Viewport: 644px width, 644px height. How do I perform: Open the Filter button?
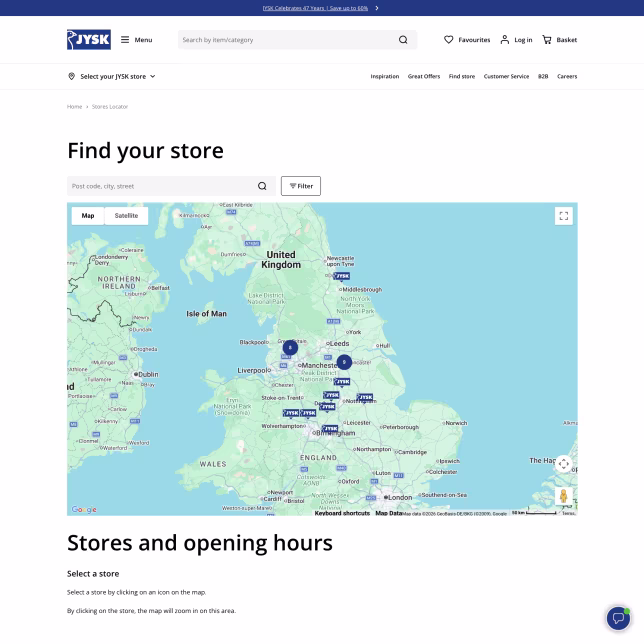[301, 186]
